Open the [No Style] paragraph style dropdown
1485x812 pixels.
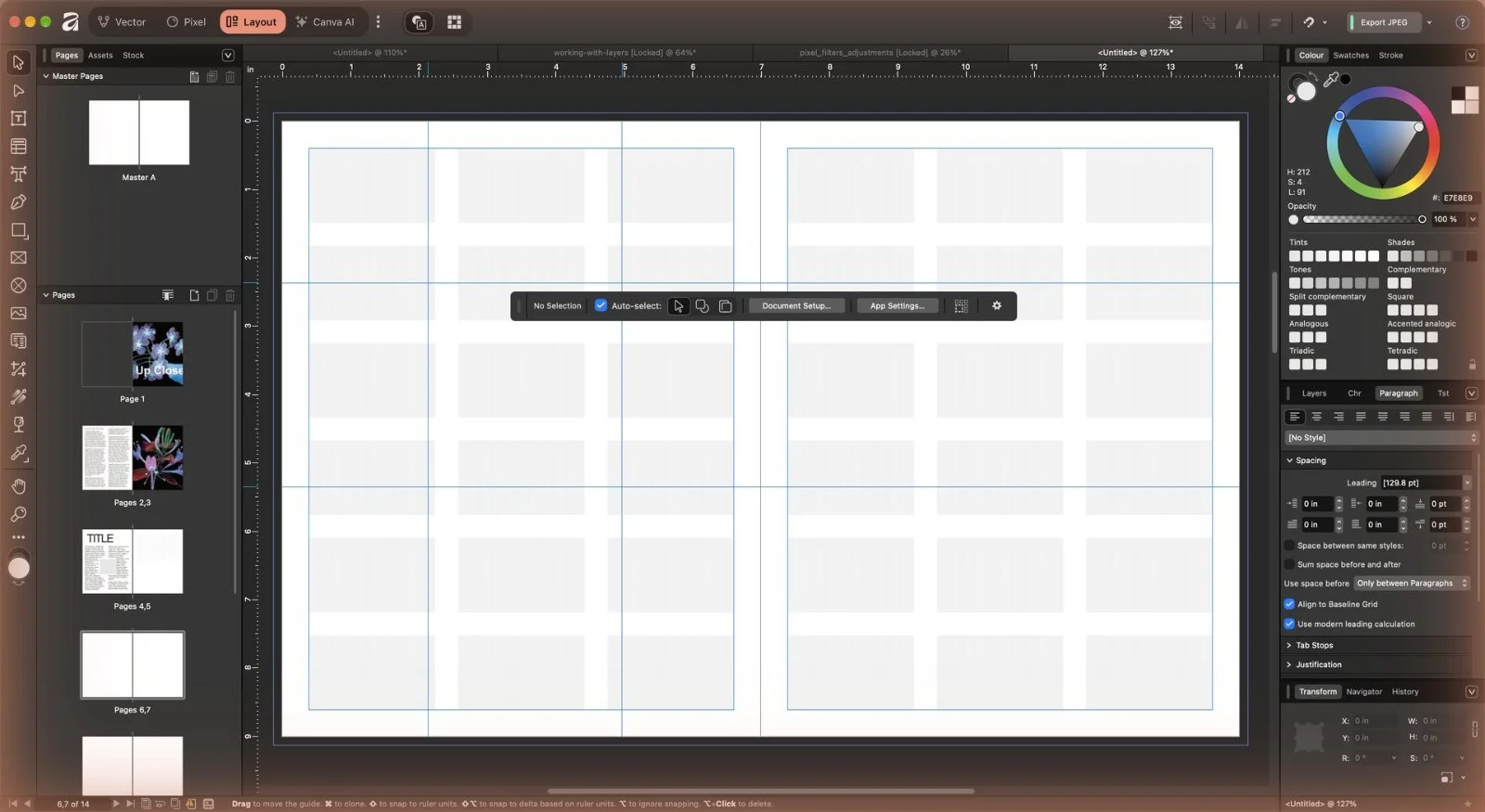tap(1381, 437)
